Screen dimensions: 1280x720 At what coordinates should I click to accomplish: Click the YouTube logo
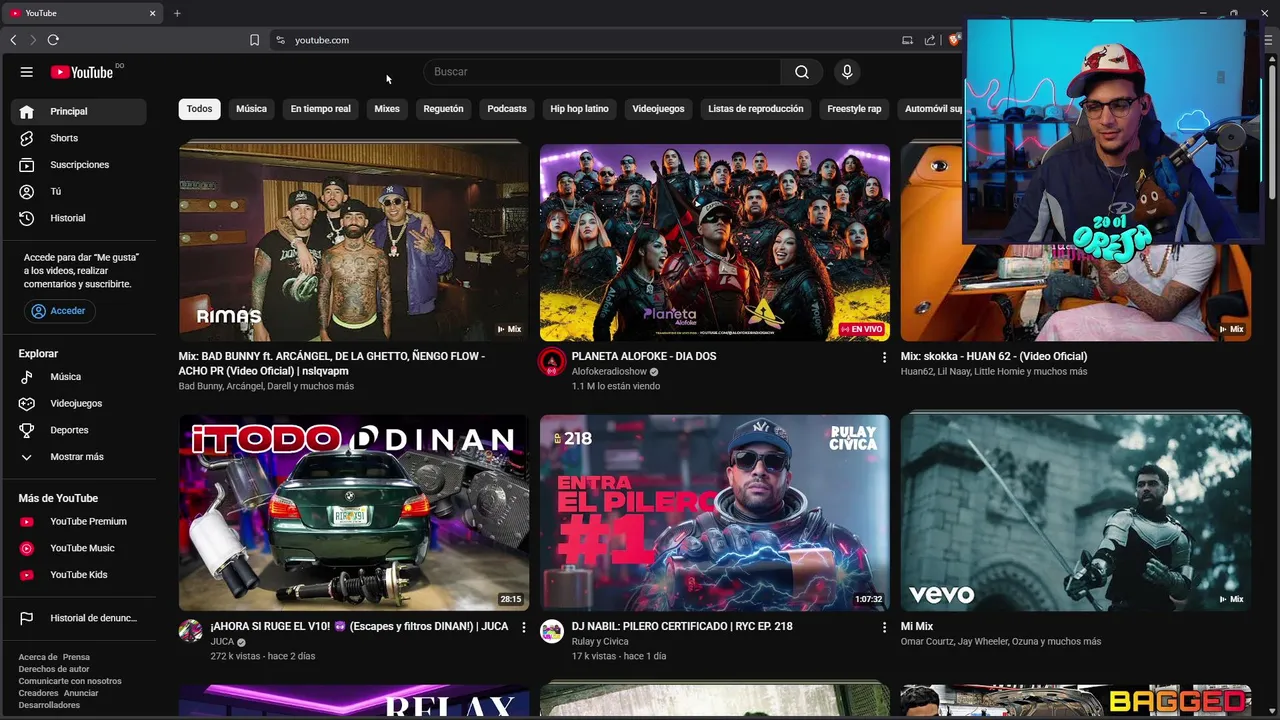click(82, 72)
